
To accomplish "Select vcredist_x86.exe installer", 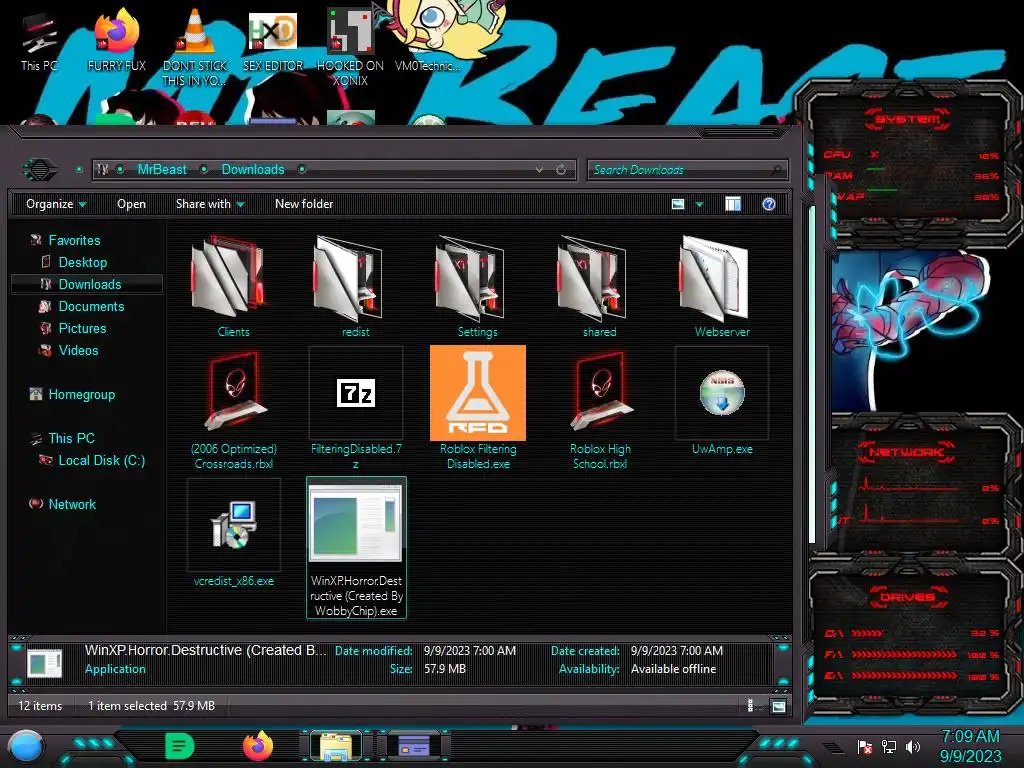I will 233,533.
